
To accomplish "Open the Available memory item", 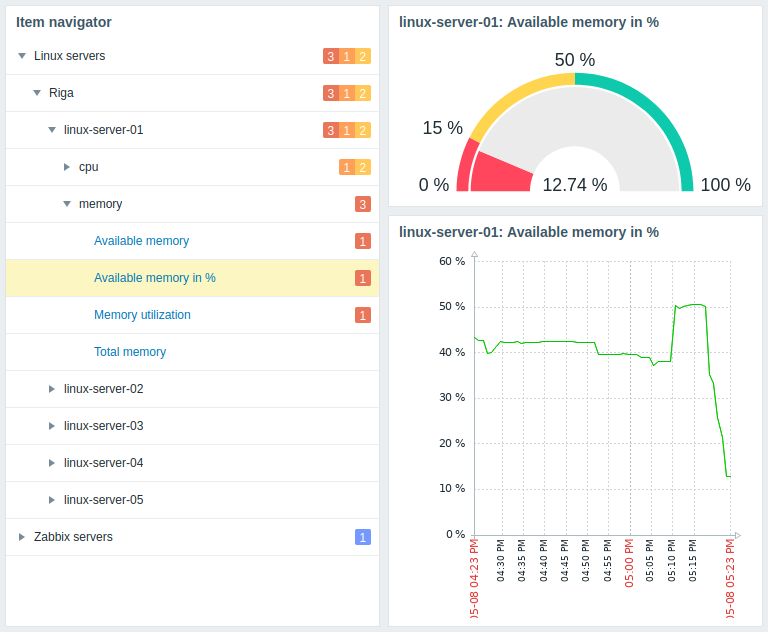I will click(x=141, y=241).
